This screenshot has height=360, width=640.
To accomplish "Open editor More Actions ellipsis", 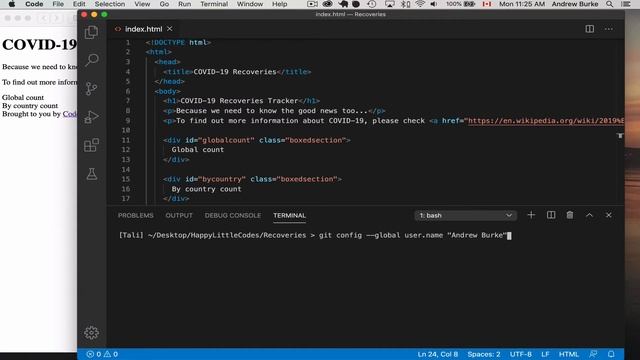I will tap(609, 29).
